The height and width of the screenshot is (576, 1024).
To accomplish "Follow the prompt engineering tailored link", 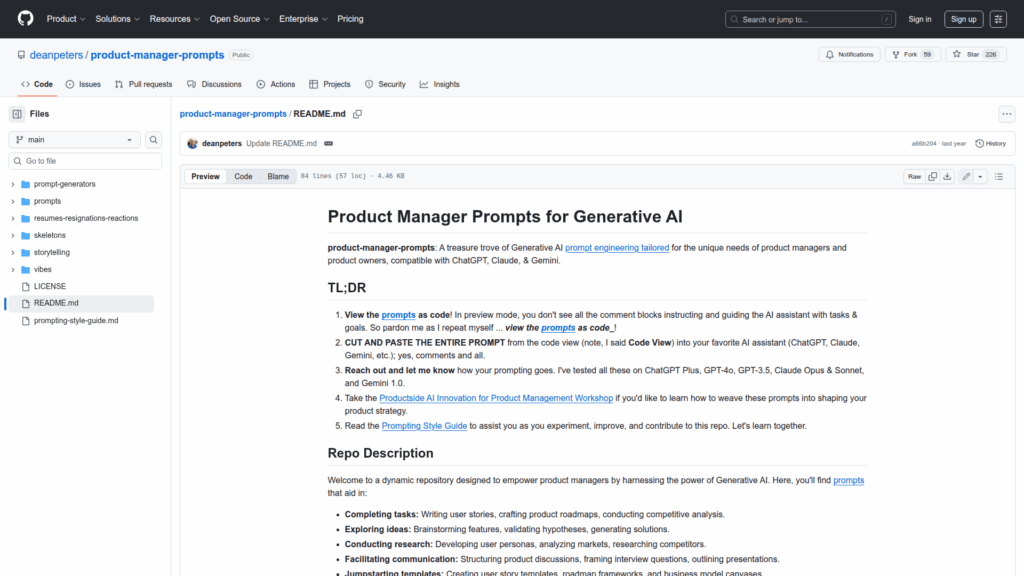I will [x=617, y=248].
